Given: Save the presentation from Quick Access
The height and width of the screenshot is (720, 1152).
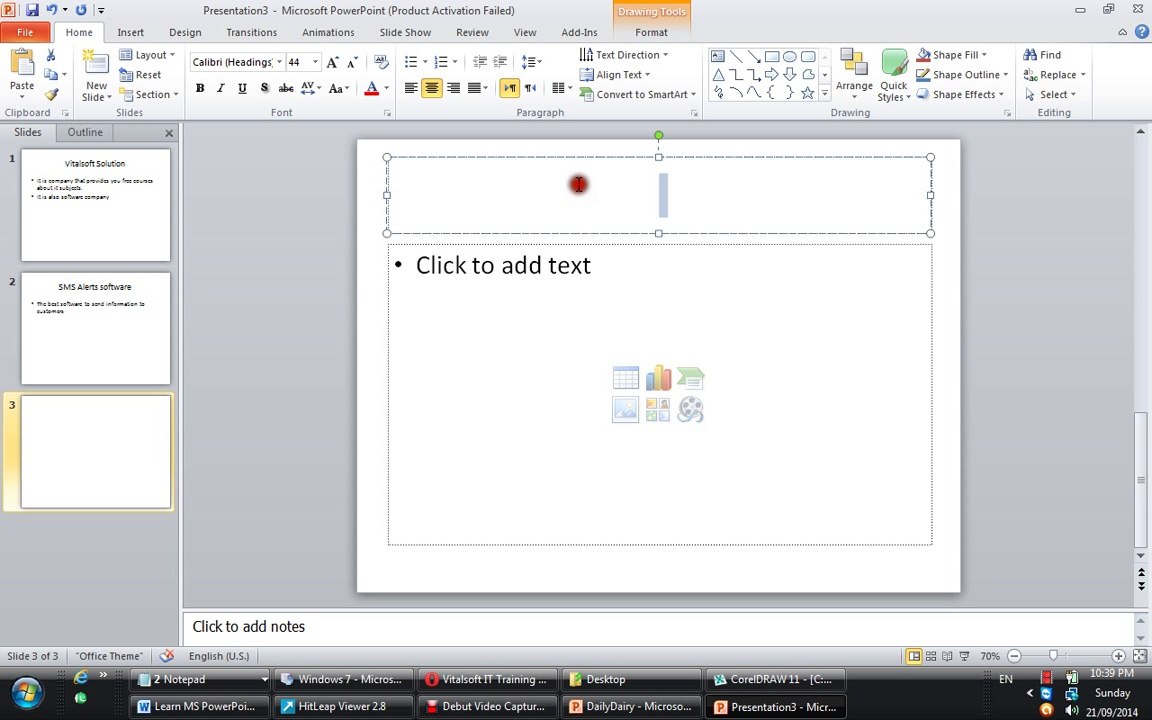Looking at the screenshot, I should point(32,10).
